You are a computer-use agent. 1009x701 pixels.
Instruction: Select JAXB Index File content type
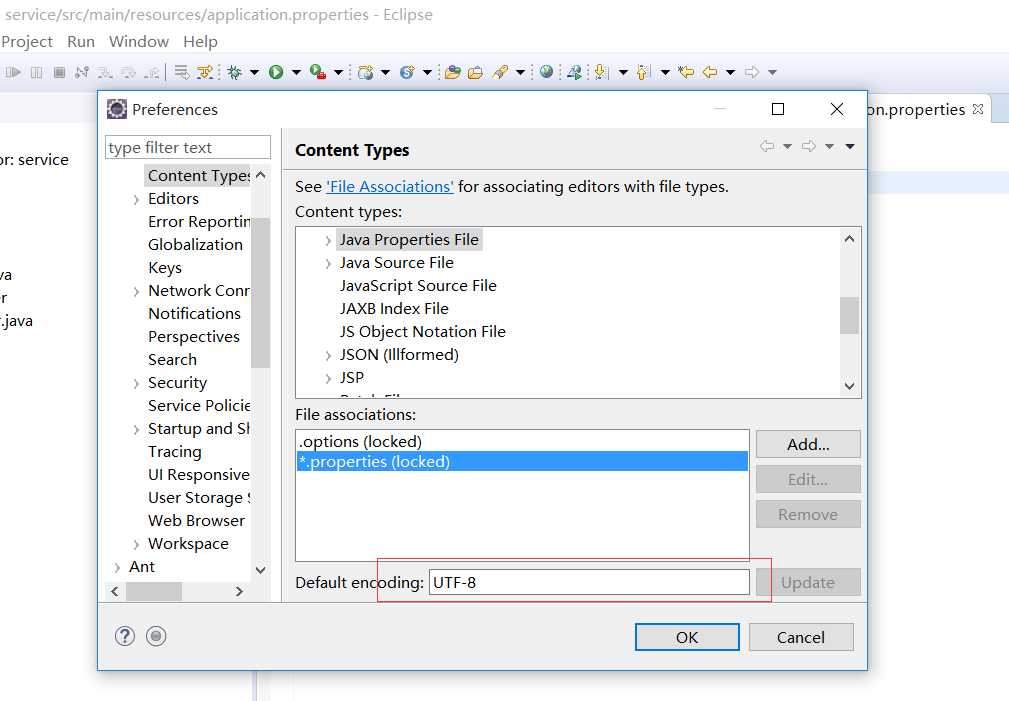pos(394,309)
